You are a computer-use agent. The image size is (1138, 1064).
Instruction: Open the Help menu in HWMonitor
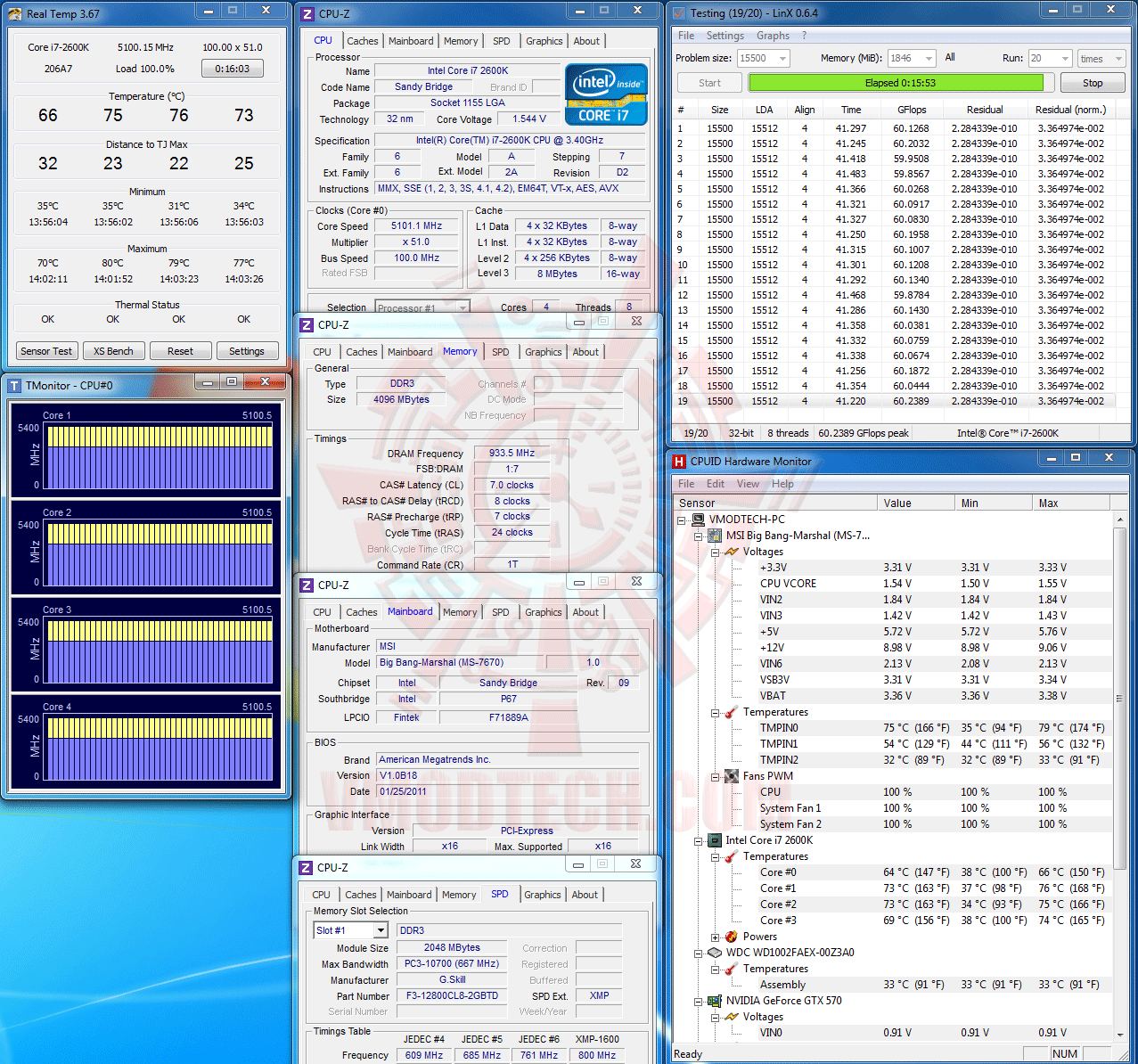click(782, 484)
